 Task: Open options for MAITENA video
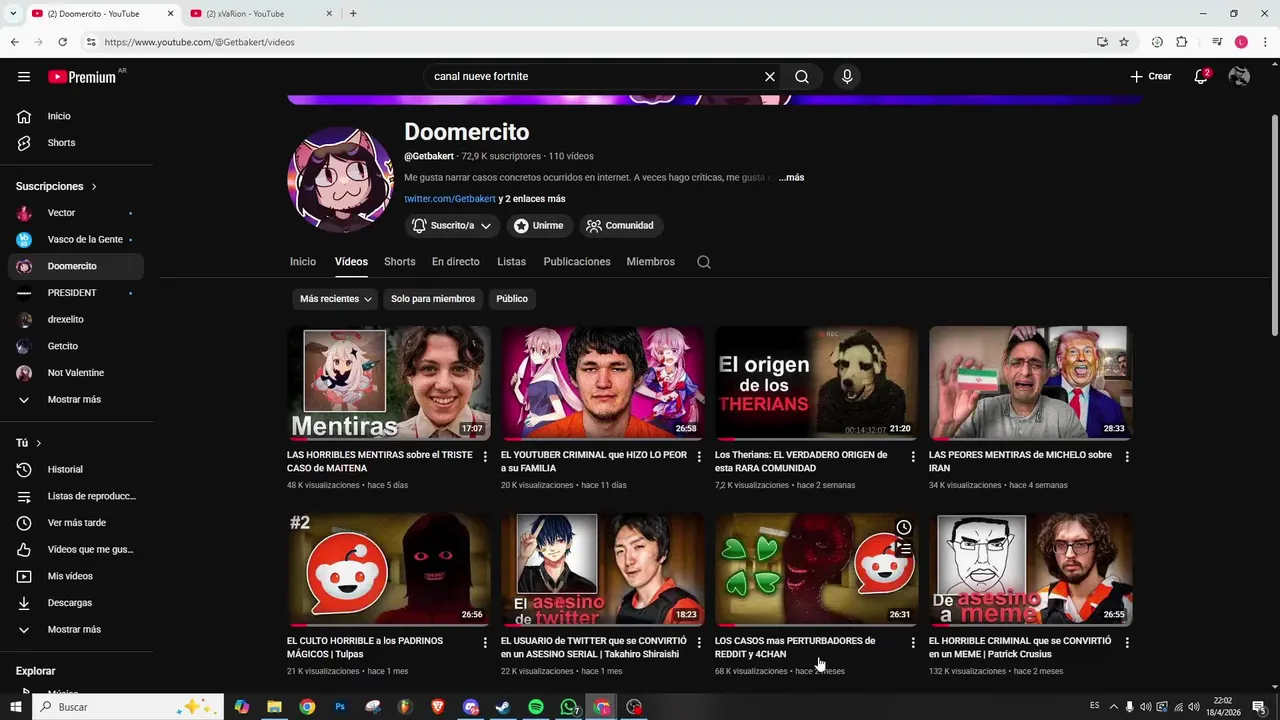(x=485, y=456)
